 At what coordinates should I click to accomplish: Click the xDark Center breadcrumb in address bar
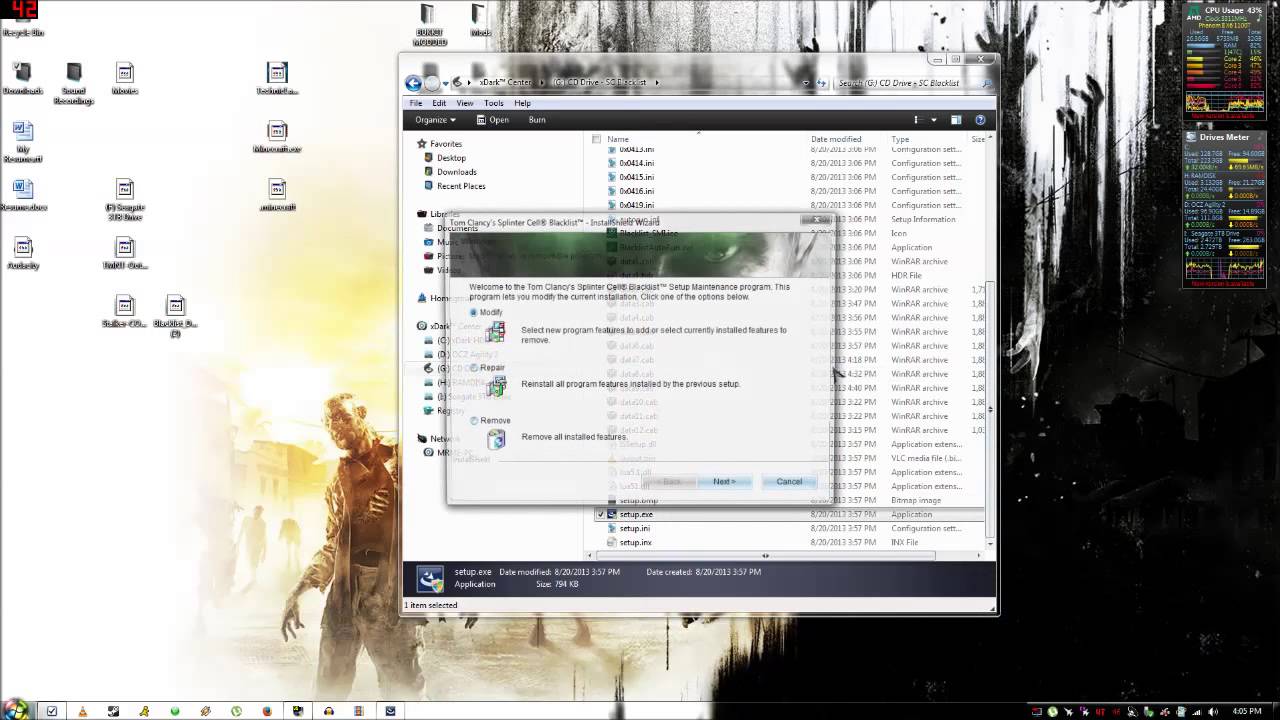click(x=505, y=82)
